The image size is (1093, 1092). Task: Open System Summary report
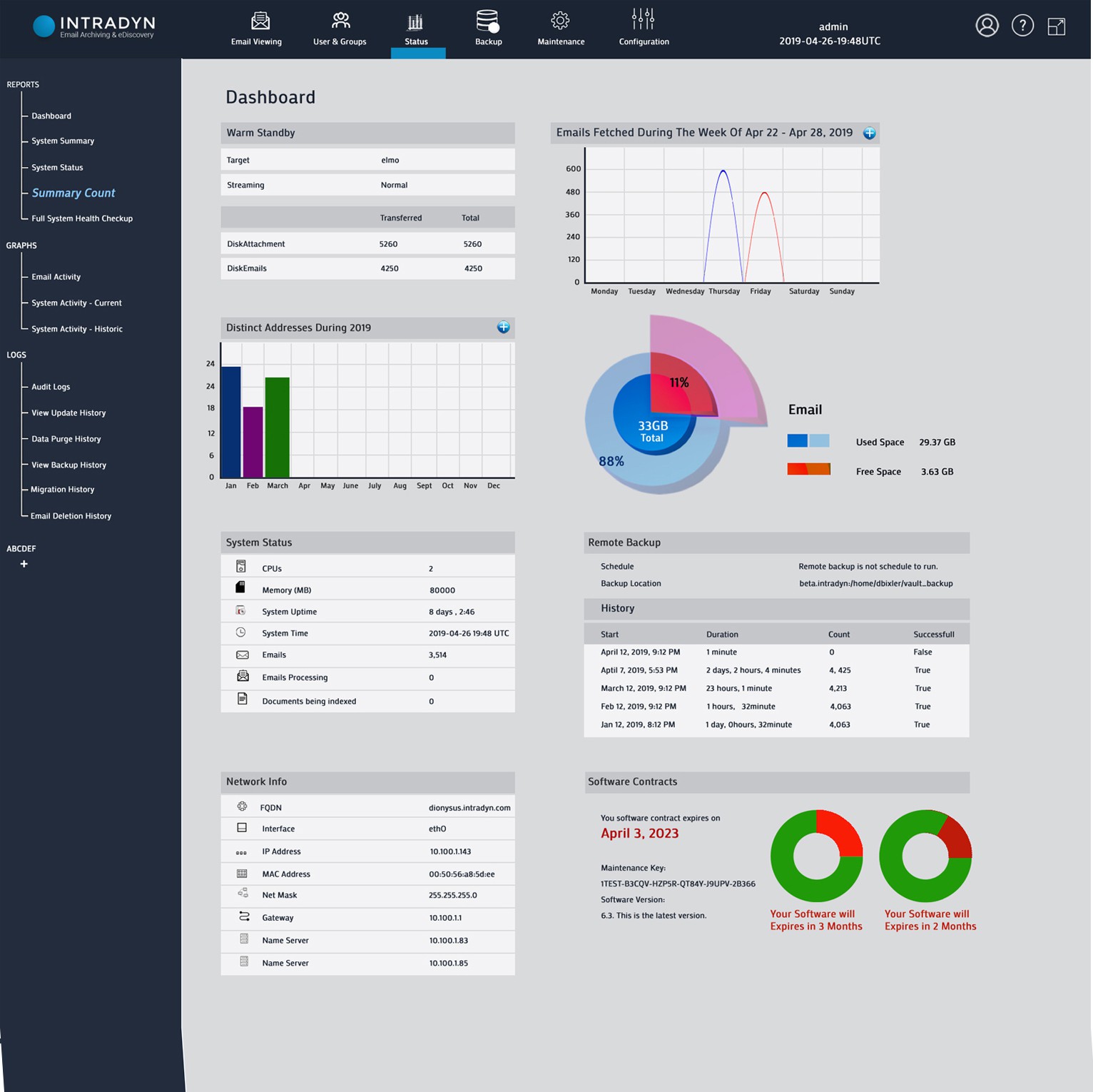click(x=63, y=141)
